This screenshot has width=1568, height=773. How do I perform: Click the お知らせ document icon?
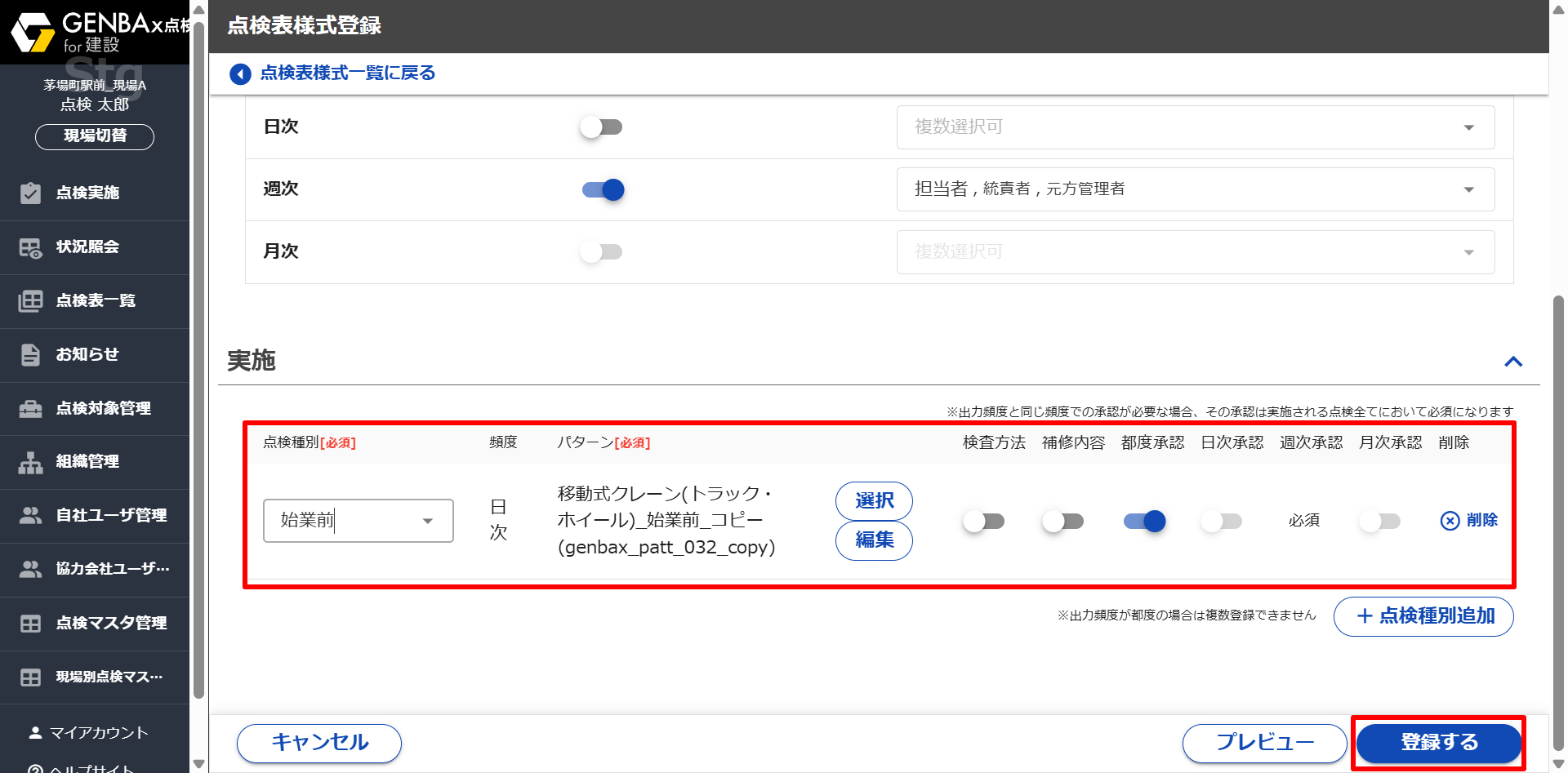(x=30, y=355)
